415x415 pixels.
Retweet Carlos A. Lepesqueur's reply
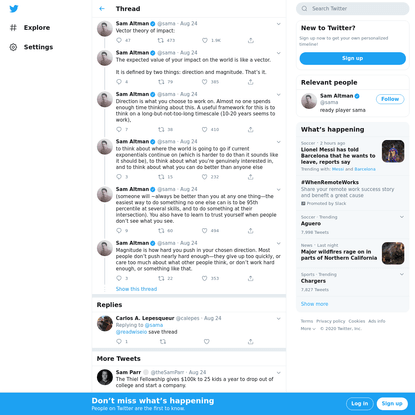click(163, 341)
